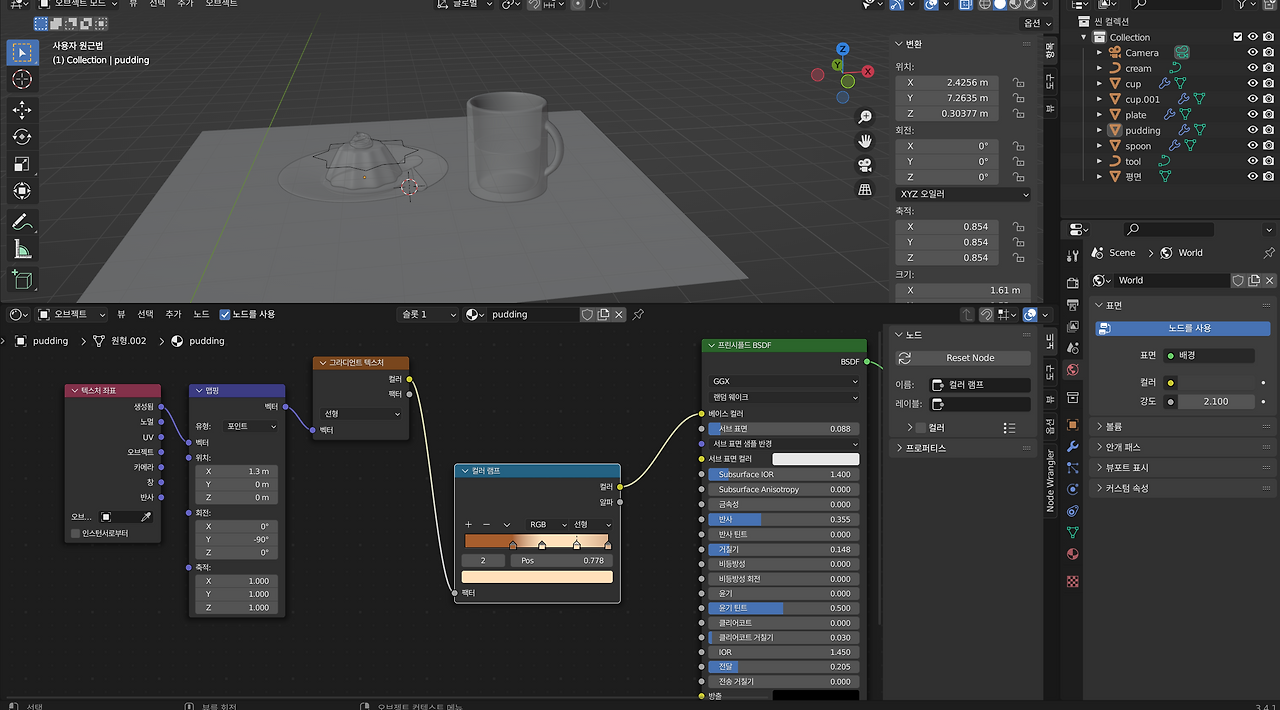This screenshot has height=710, width=1280.
Task: Toggle lock on Location X field
Action: pos(1018,83)
